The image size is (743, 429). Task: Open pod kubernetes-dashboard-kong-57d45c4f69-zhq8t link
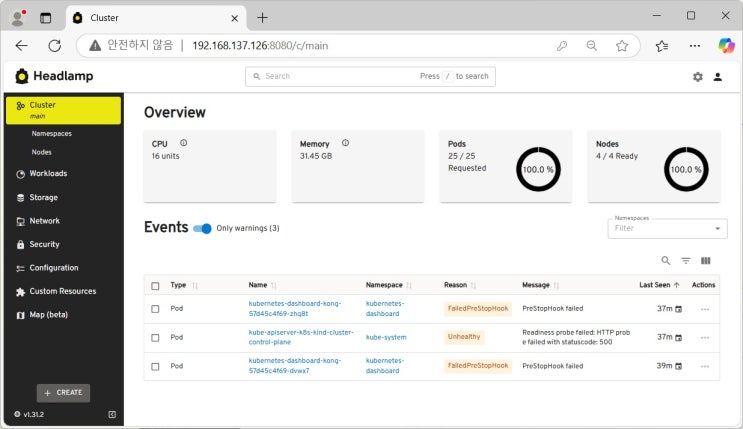click(294, 309)
